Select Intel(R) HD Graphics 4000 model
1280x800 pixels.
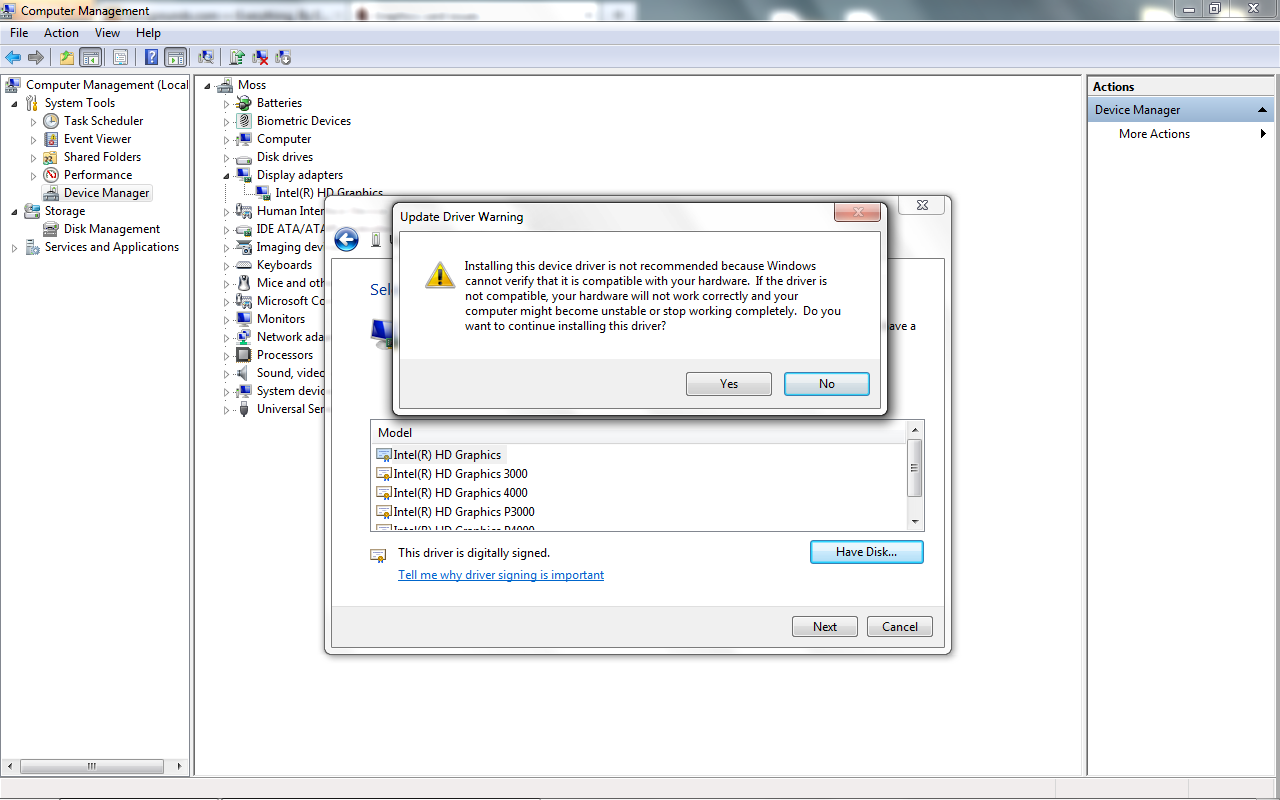(460, 493)
